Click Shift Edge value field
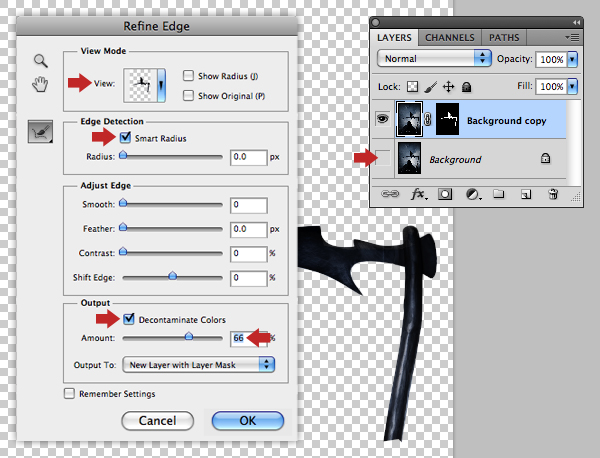This screenshot has height=458, width=600. pyautogui.click(x=248, y=278)
